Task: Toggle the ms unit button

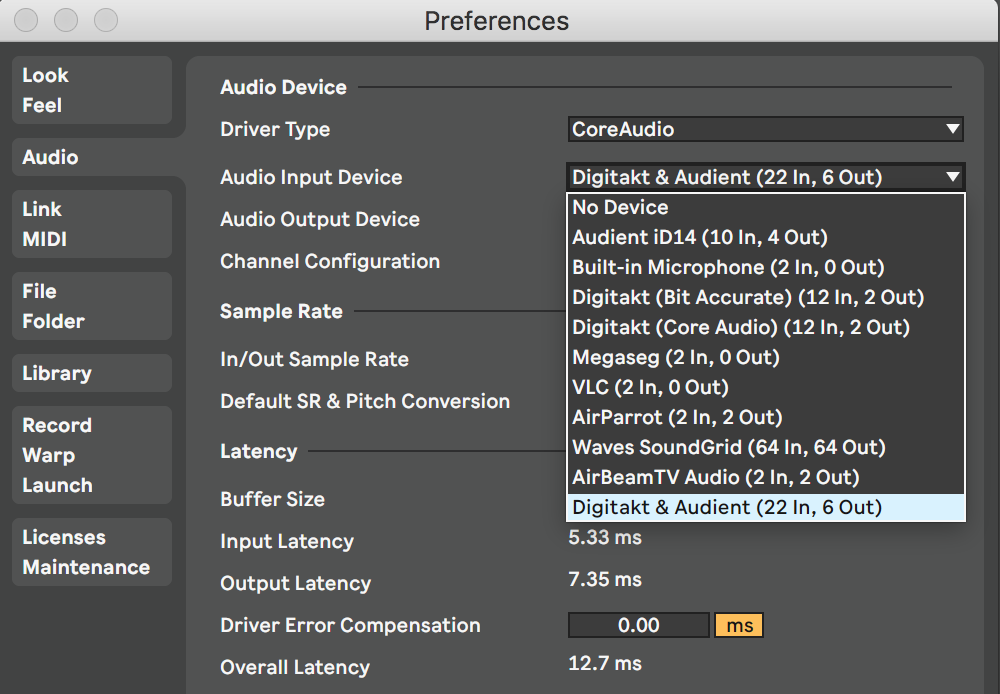Action: [x=739, y=625]
